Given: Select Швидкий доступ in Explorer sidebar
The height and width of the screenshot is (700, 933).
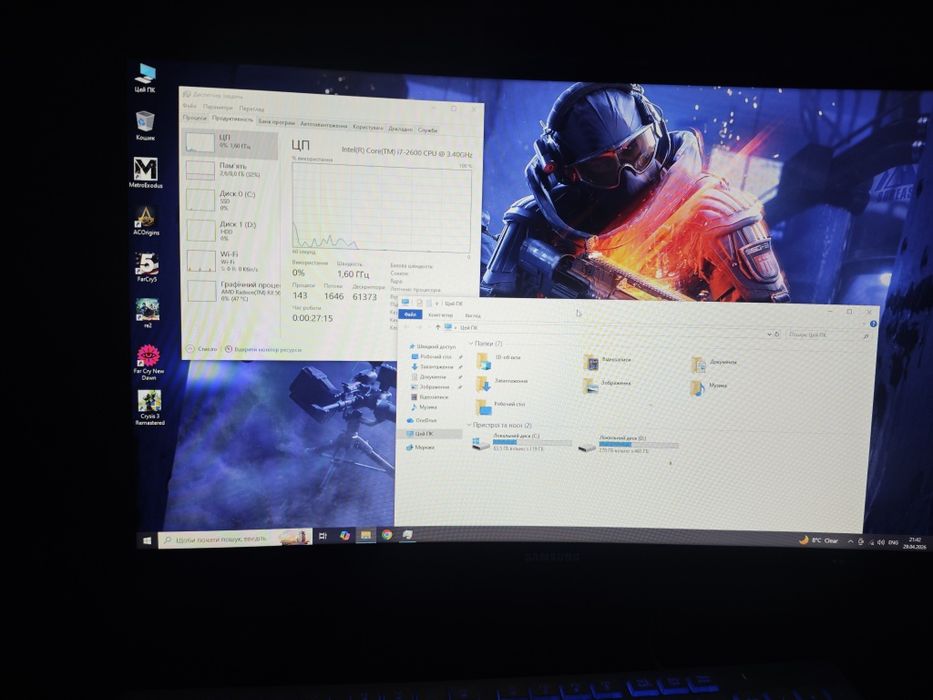Looking at the screenshot, I should [x=432, y=346].
